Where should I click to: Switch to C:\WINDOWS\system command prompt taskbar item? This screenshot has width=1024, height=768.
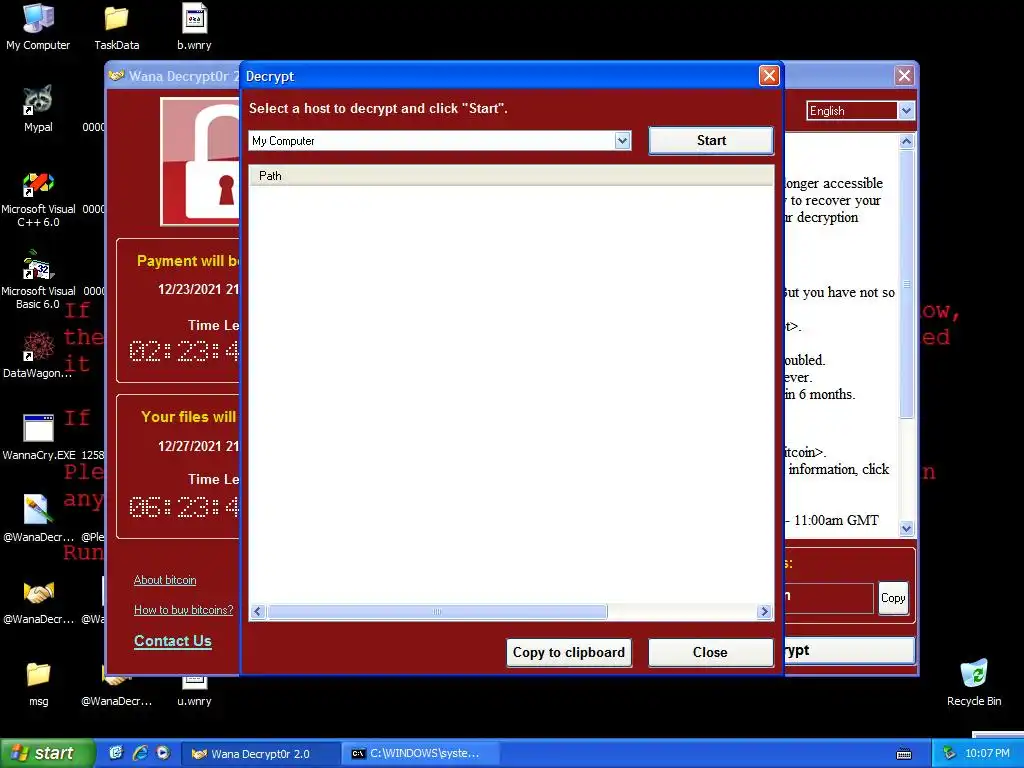pos(422,754)
